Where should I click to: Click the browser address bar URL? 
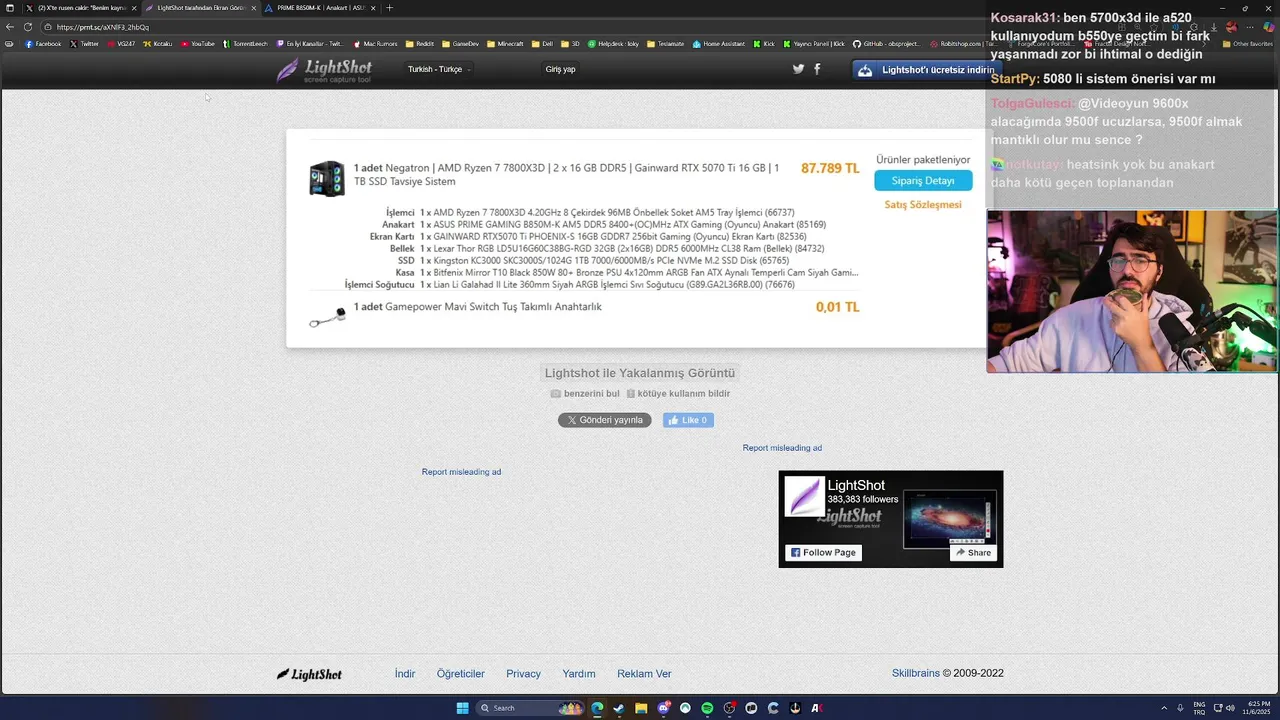(103, 27)
